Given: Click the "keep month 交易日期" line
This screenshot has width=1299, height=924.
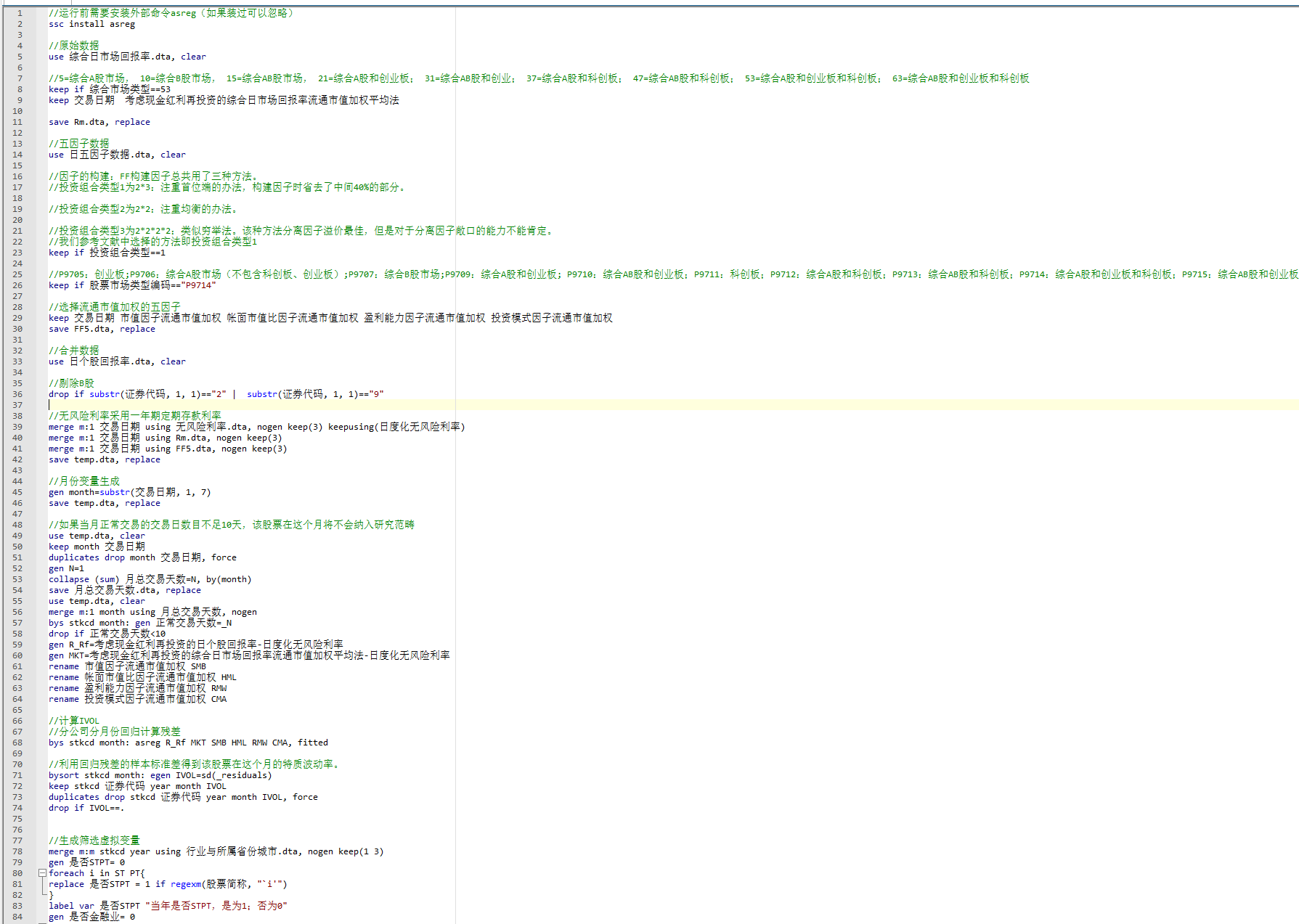Looking at the screenshot, I should coord(97,547).
